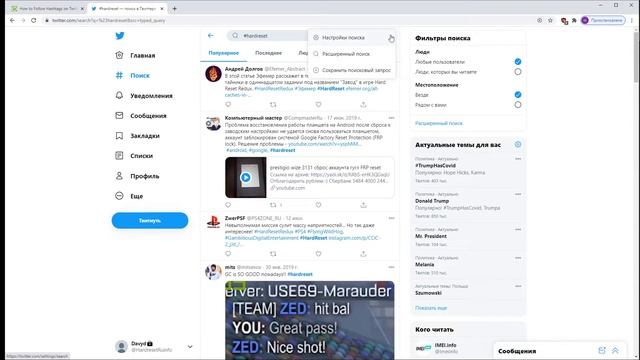Choose Настройки поиска menu entry
The height and width of the screenshot is (360, 640).
[x=351, y=38]
